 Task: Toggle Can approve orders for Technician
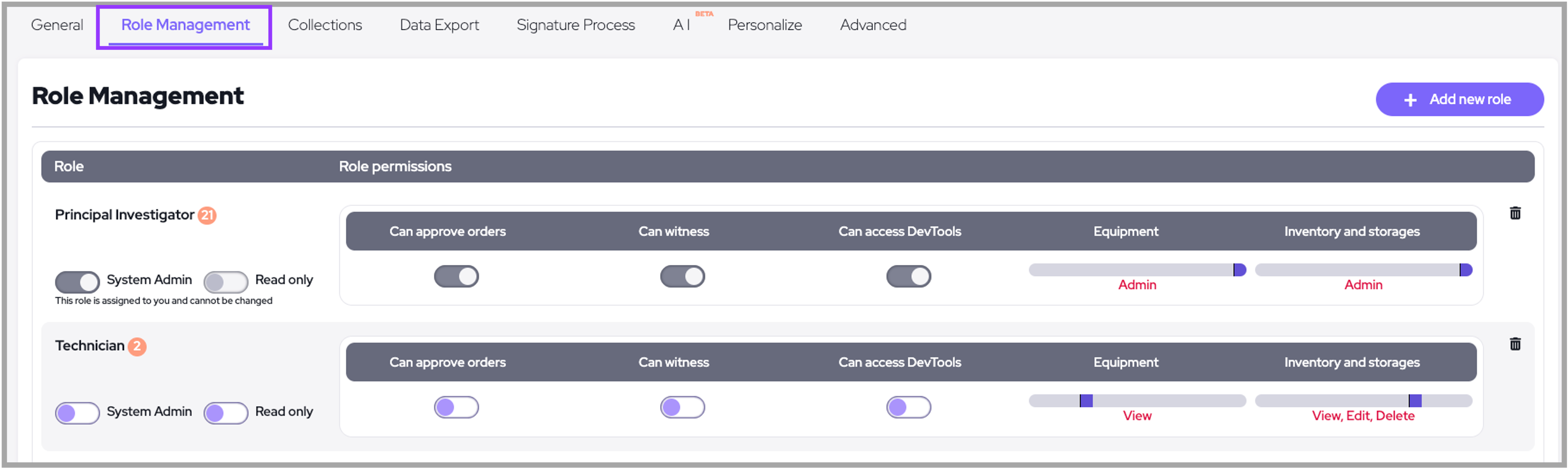456,407
